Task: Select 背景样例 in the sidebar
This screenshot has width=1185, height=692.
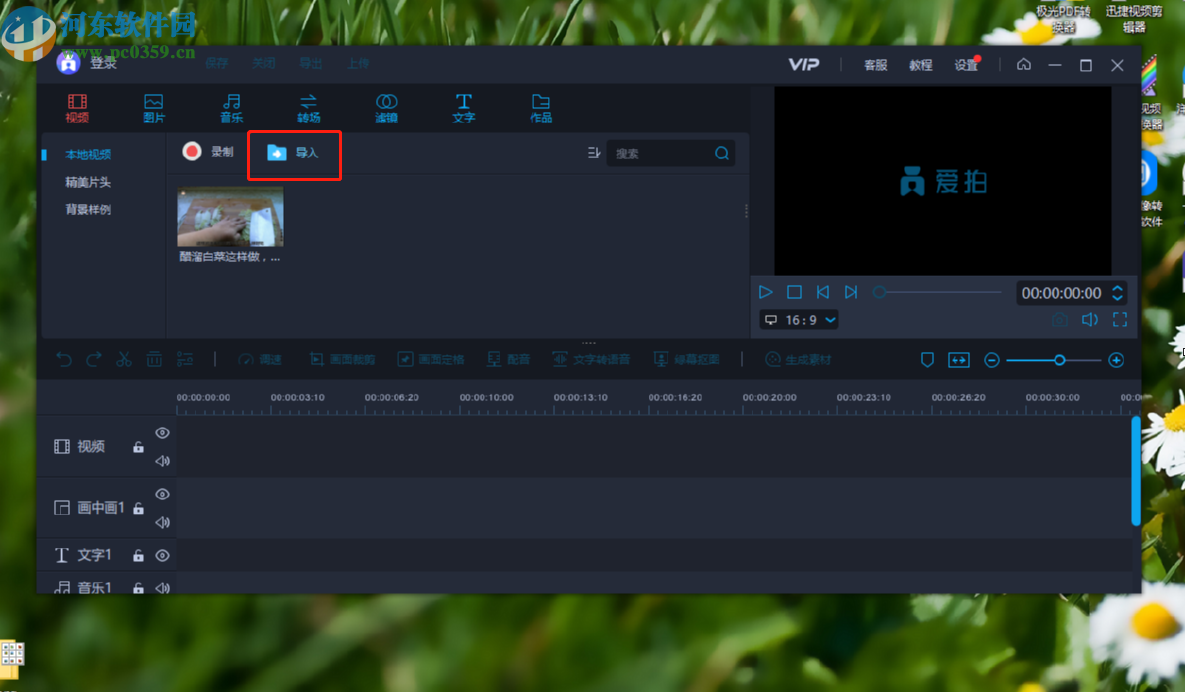Action: point(88,209)
